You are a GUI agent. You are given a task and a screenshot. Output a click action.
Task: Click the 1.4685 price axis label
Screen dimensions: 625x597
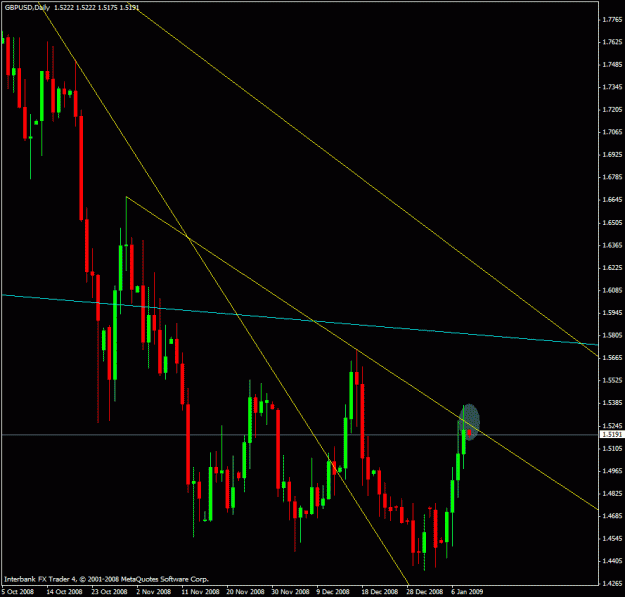click(612, 516)
